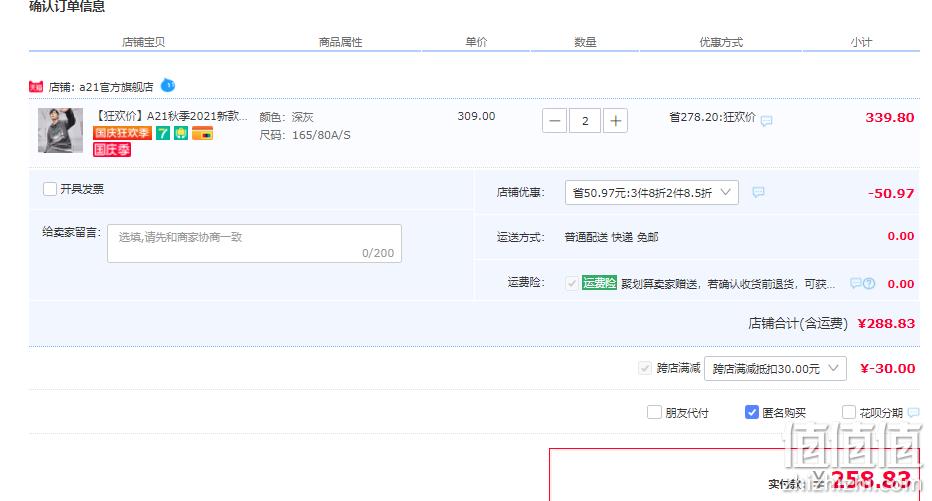This screenshot has width=932, height=501.
Task: Decrease the item quantity with minus button
Action: [x=555, y=121]
